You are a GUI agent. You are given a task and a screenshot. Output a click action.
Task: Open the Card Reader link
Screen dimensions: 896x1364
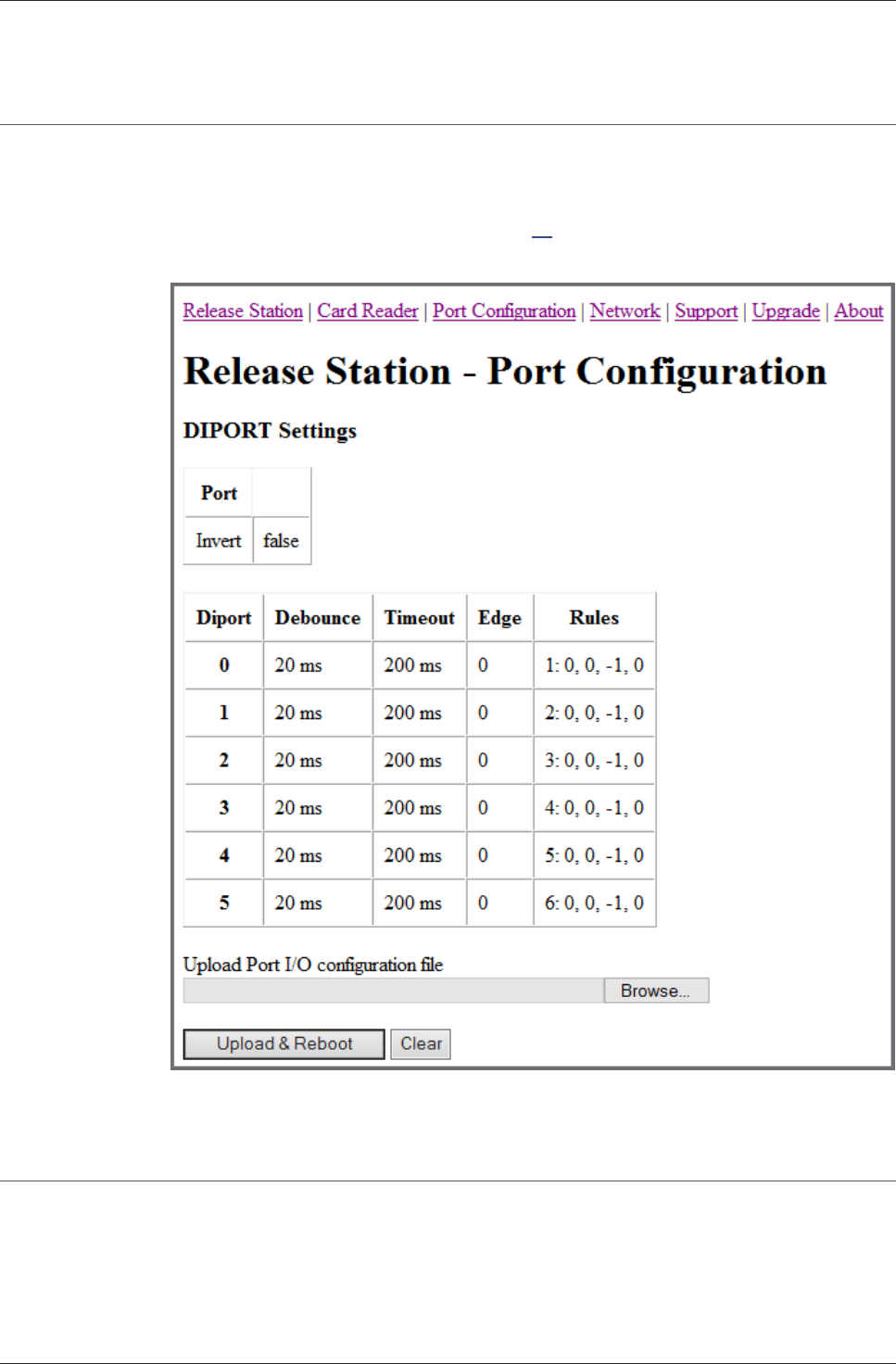tap(368, 311)
